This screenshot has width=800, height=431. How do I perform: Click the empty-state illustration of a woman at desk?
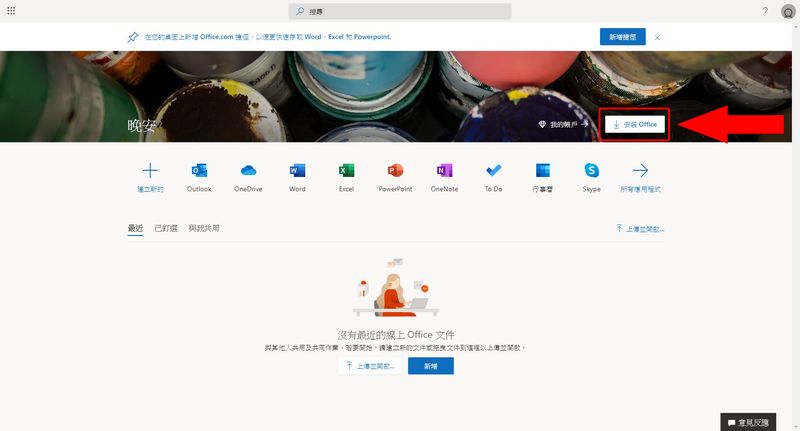click(x=396, y=287)
